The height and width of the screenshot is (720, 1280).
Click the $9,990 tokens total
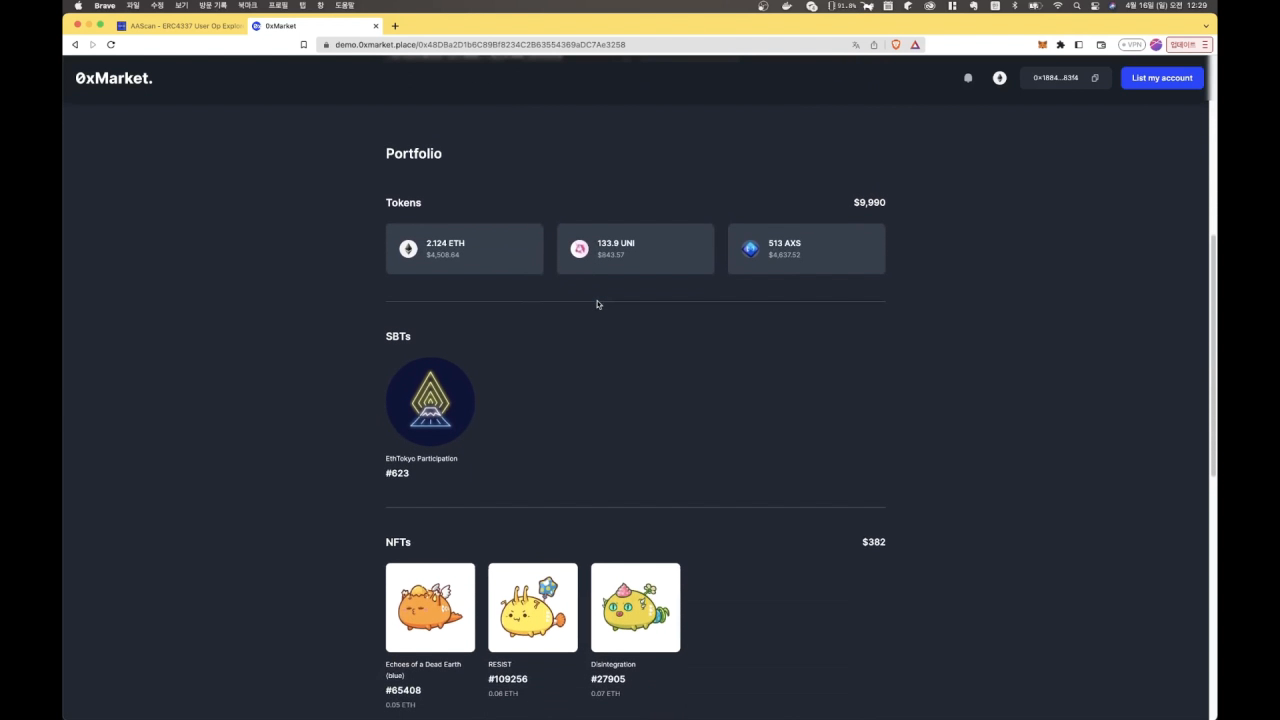[869, 202]
